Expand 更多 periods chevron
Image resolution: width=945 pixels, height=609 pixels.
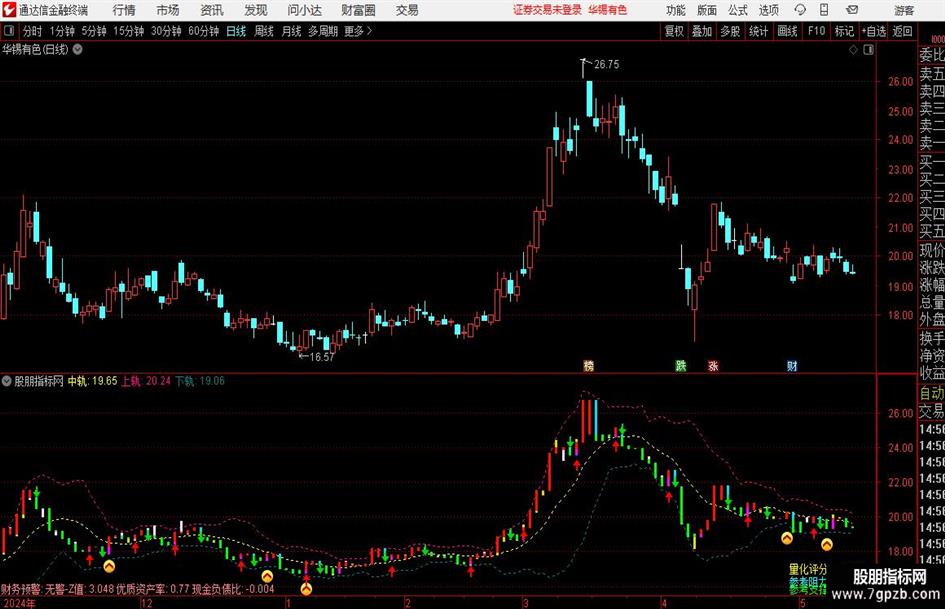click(x=369, y=31)
